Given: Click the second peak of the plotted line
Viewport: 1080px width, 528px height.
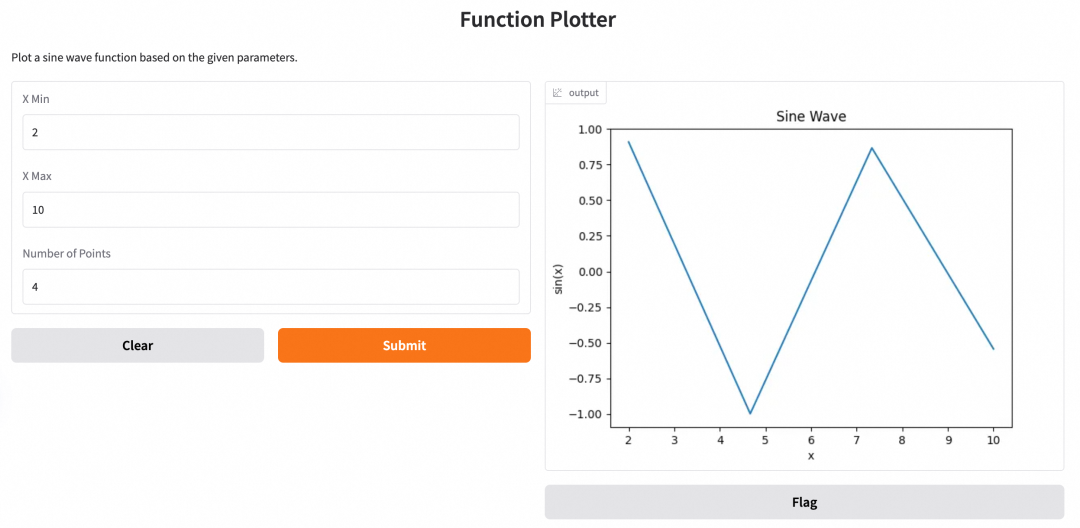Looking at the screenshot, I should click(x=872, y=148).
